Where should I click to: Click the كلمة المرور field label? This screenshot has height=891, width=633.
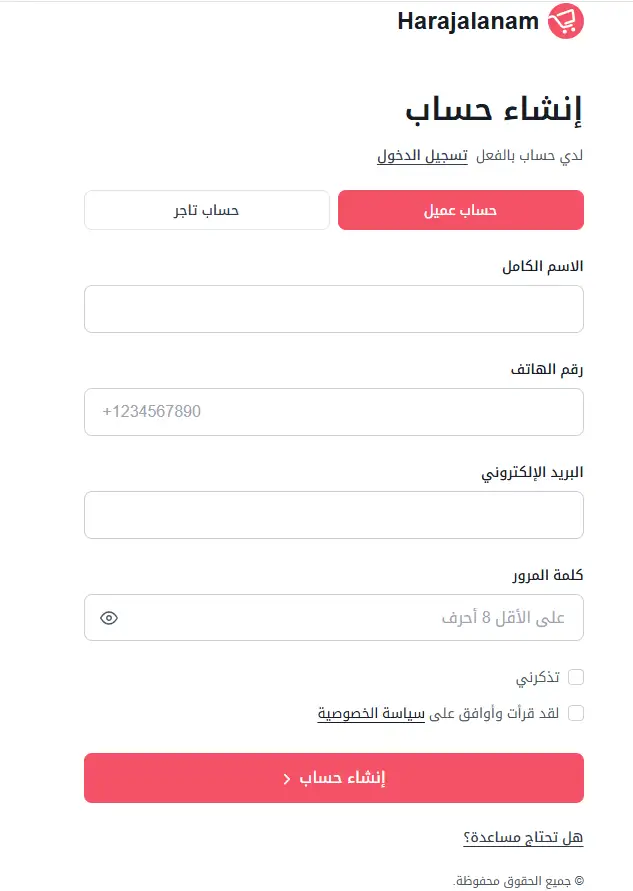[548, 575]
